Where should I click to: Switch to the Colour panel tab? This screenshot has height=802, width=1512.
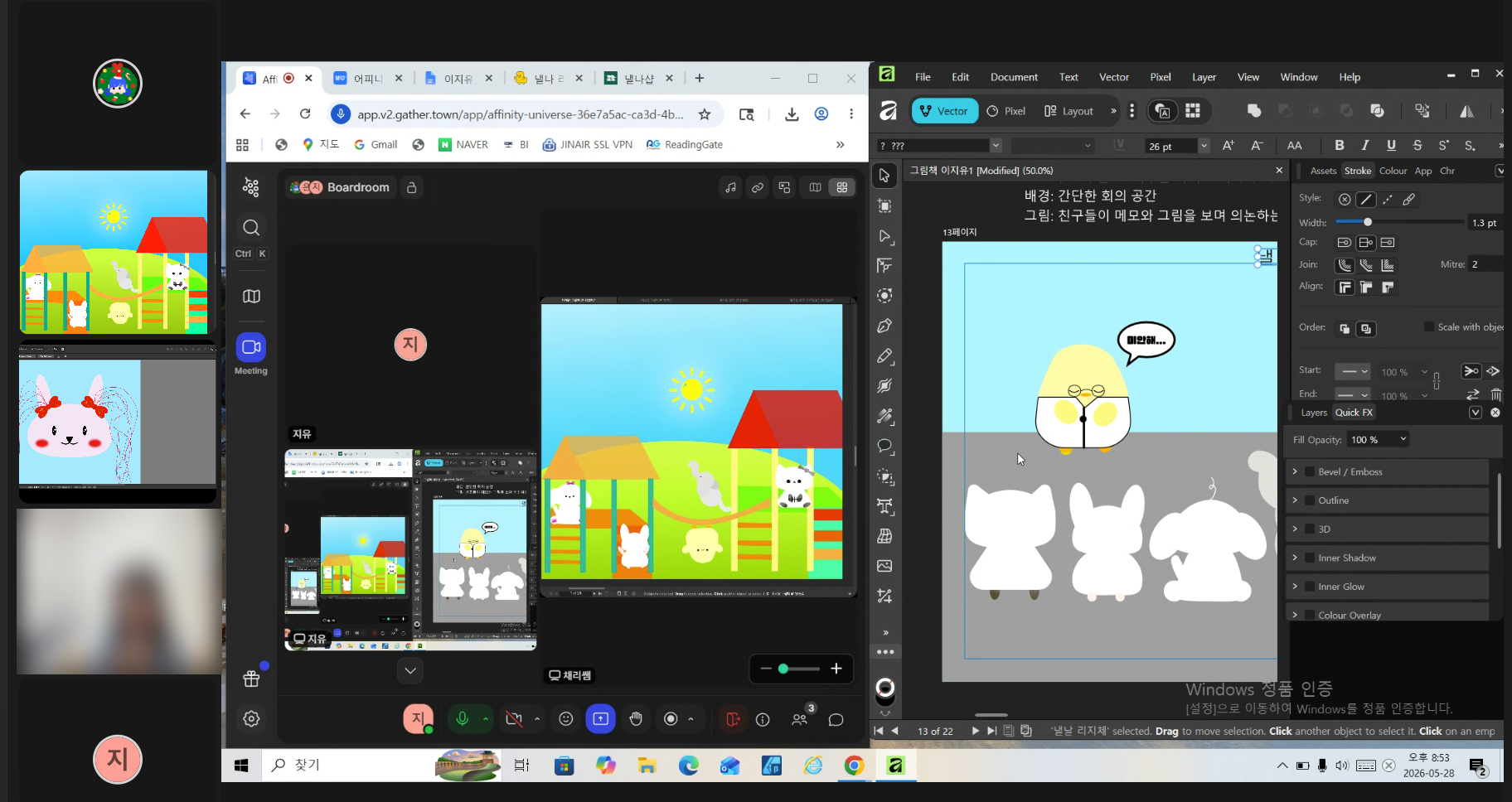pyautogui.click(x=1393, y=171)
